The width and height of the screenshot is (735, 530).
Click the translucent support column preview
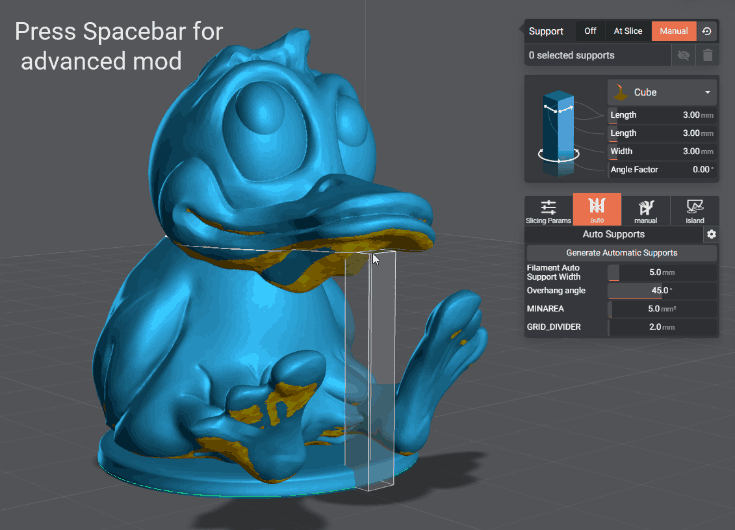[x=370, y=370]
